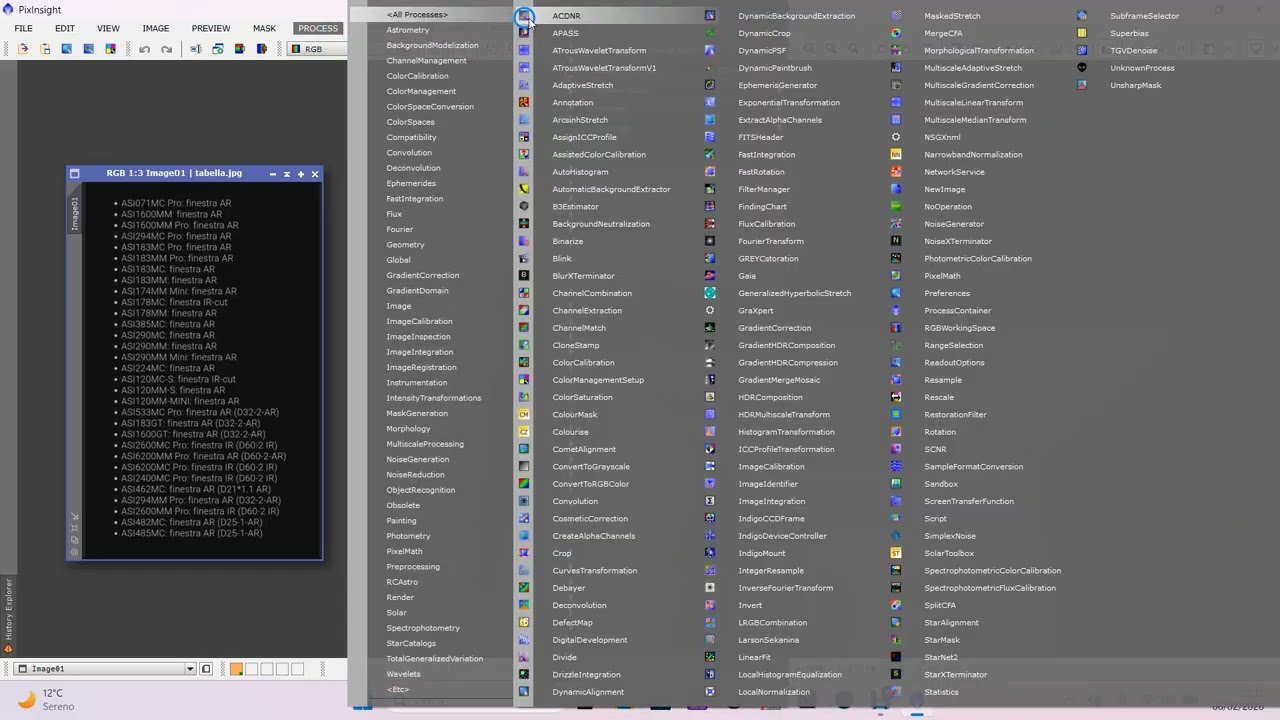This screenshot has height=720, width=1280.
Task: Launch the DynamicBackgroundExtraction process
Action: (x=796, y=16)
